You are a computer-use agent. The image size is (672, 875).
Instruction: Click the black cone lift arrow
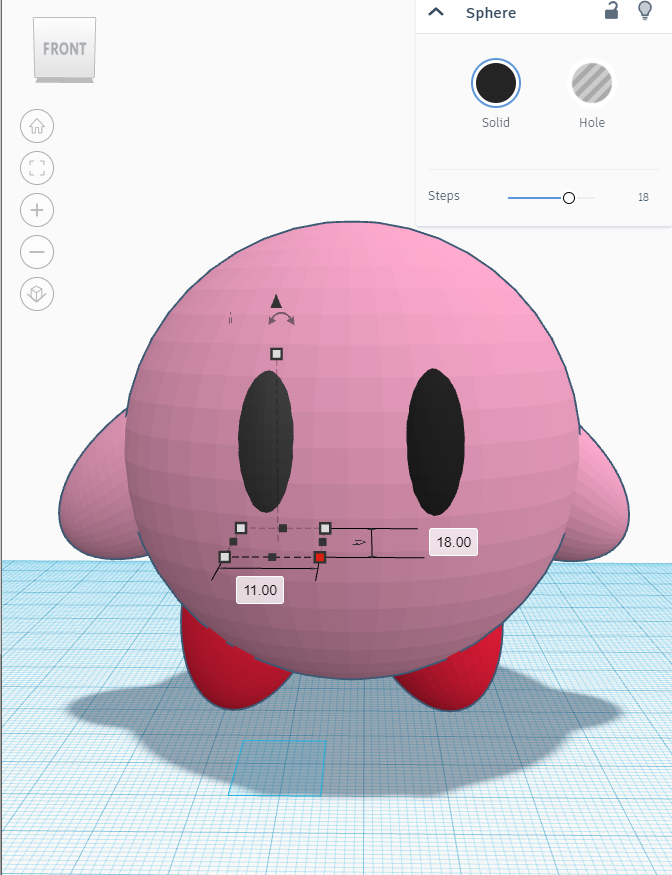[276, 302]
